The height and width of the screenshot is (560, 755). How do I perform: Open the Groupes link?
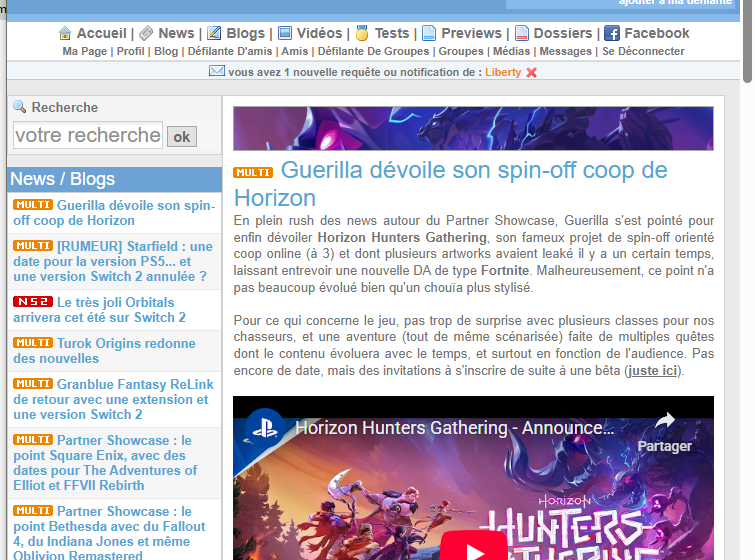click(x=461, y=51)
